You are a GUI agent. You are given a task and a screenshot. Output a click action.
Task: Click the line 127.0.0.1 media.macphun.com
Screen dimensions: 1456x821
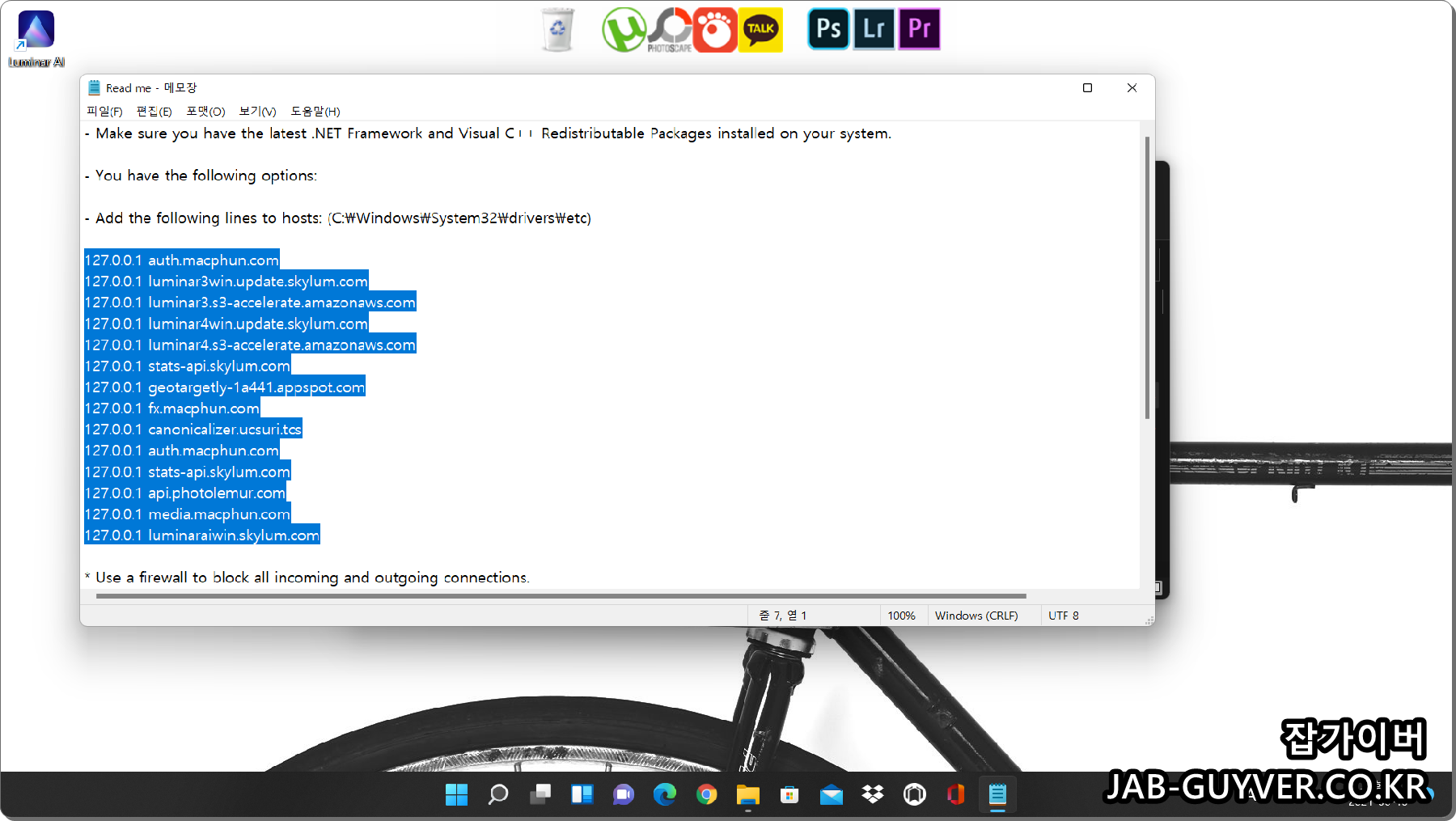click(188, 514)
